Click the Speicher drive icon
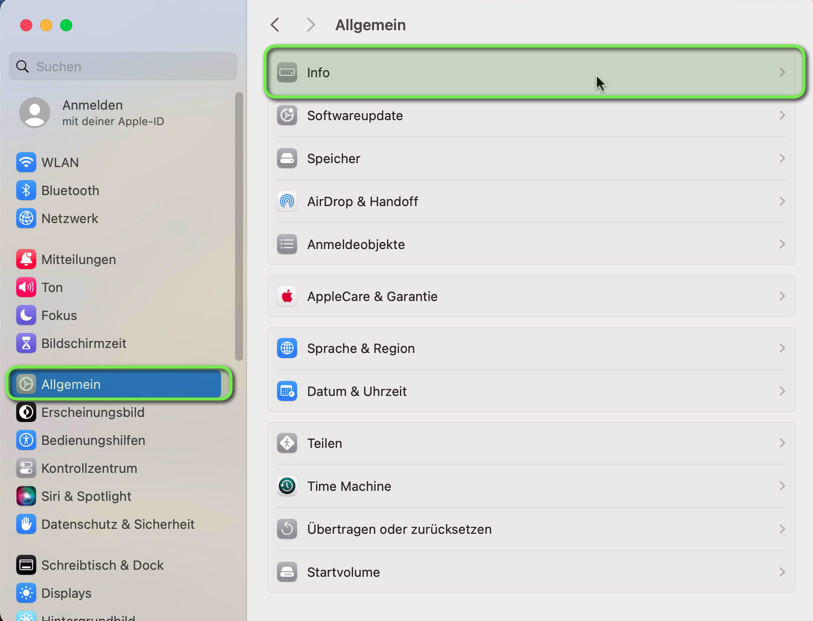Viewport: 813px width, 621px height. [x=287, y=159]
